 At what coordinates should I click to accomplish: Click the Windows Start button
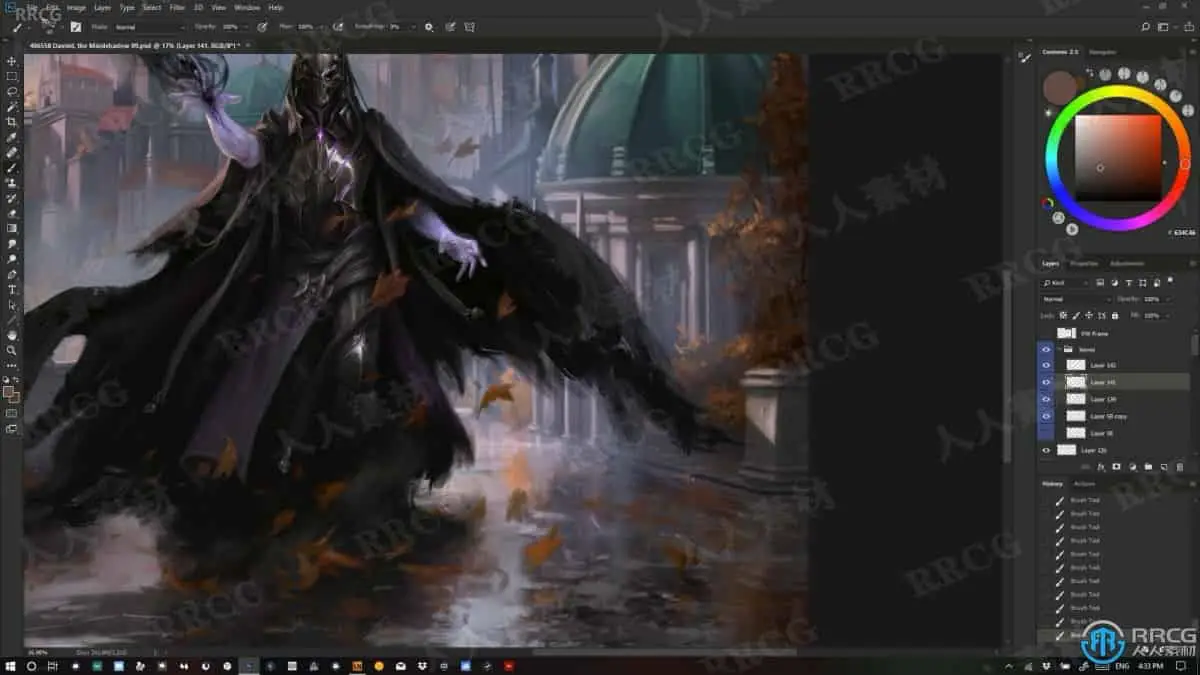(11, 665)
